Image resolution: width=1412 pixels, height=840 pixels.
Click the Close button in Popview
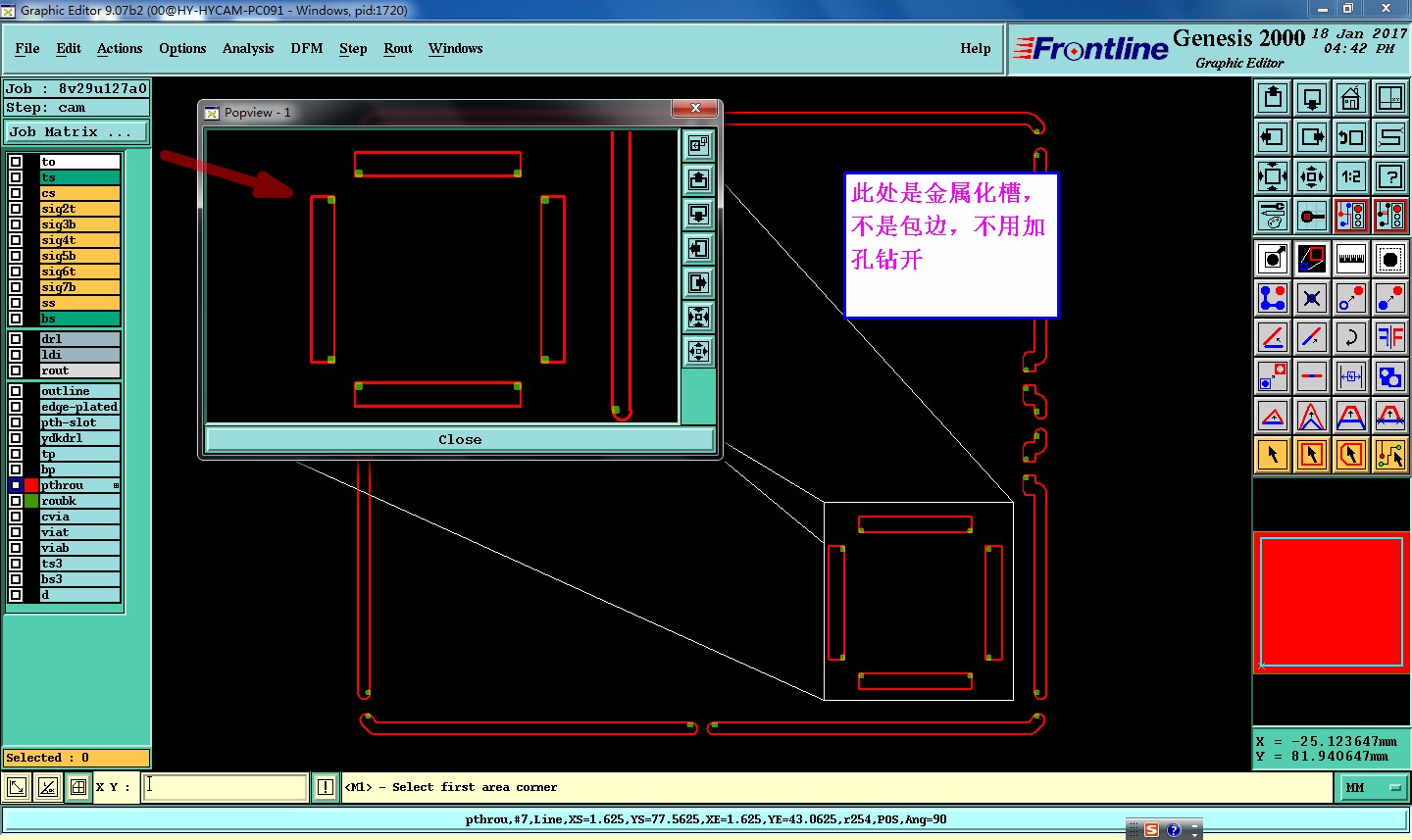460,439
